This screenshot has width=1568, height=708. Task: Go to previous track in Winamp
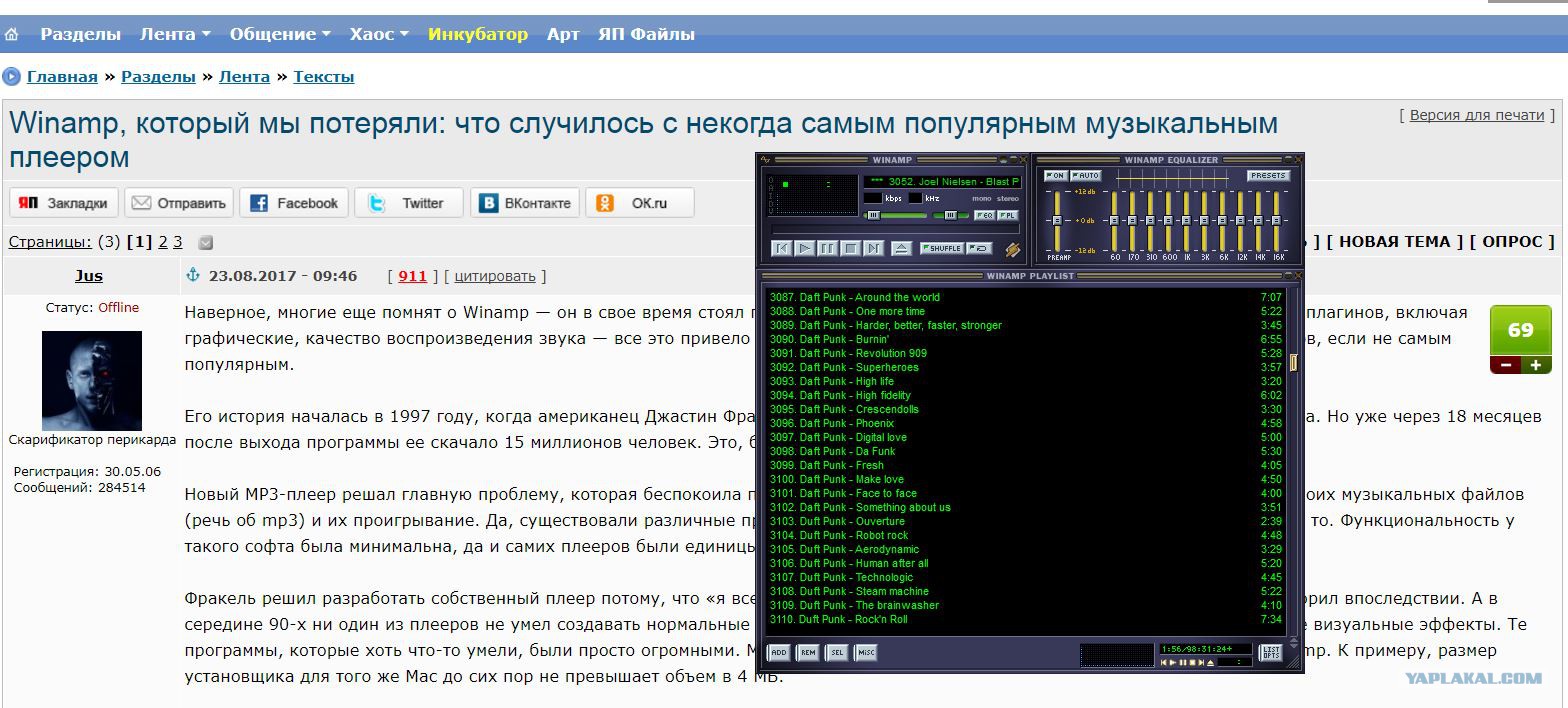click(782, 248)
